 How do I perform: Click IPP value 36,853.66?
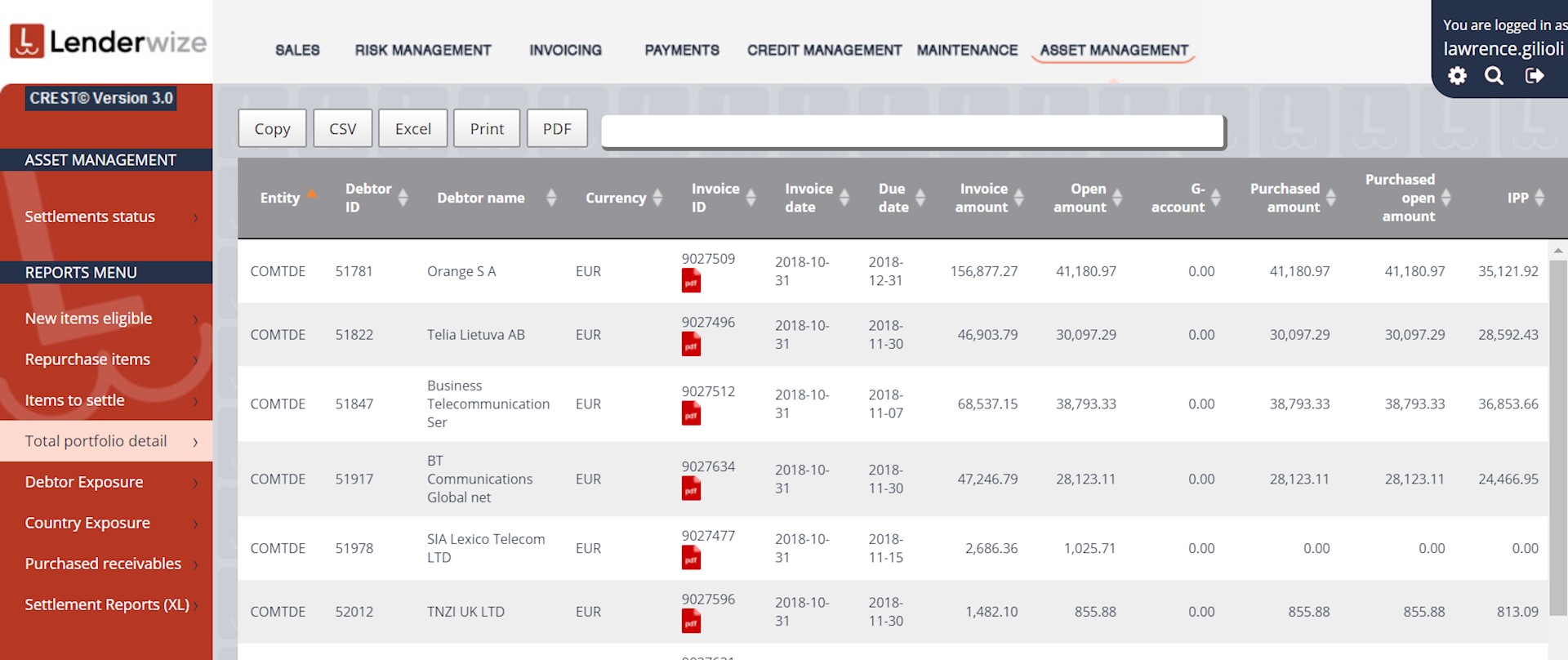click(x=1508, y=404)
